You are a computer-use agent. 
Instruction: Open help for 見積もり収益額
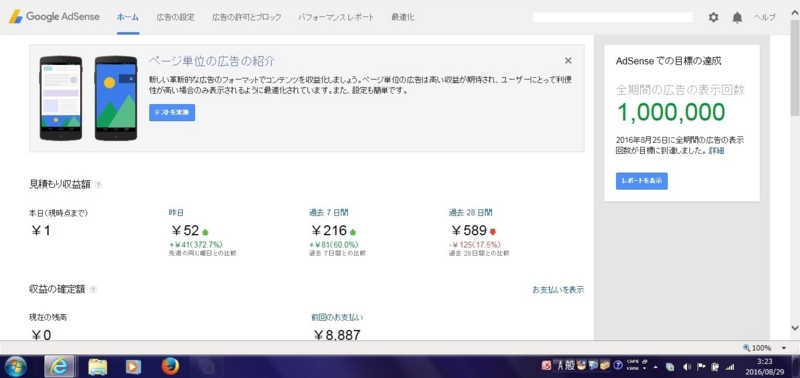[x=98, y=185]
